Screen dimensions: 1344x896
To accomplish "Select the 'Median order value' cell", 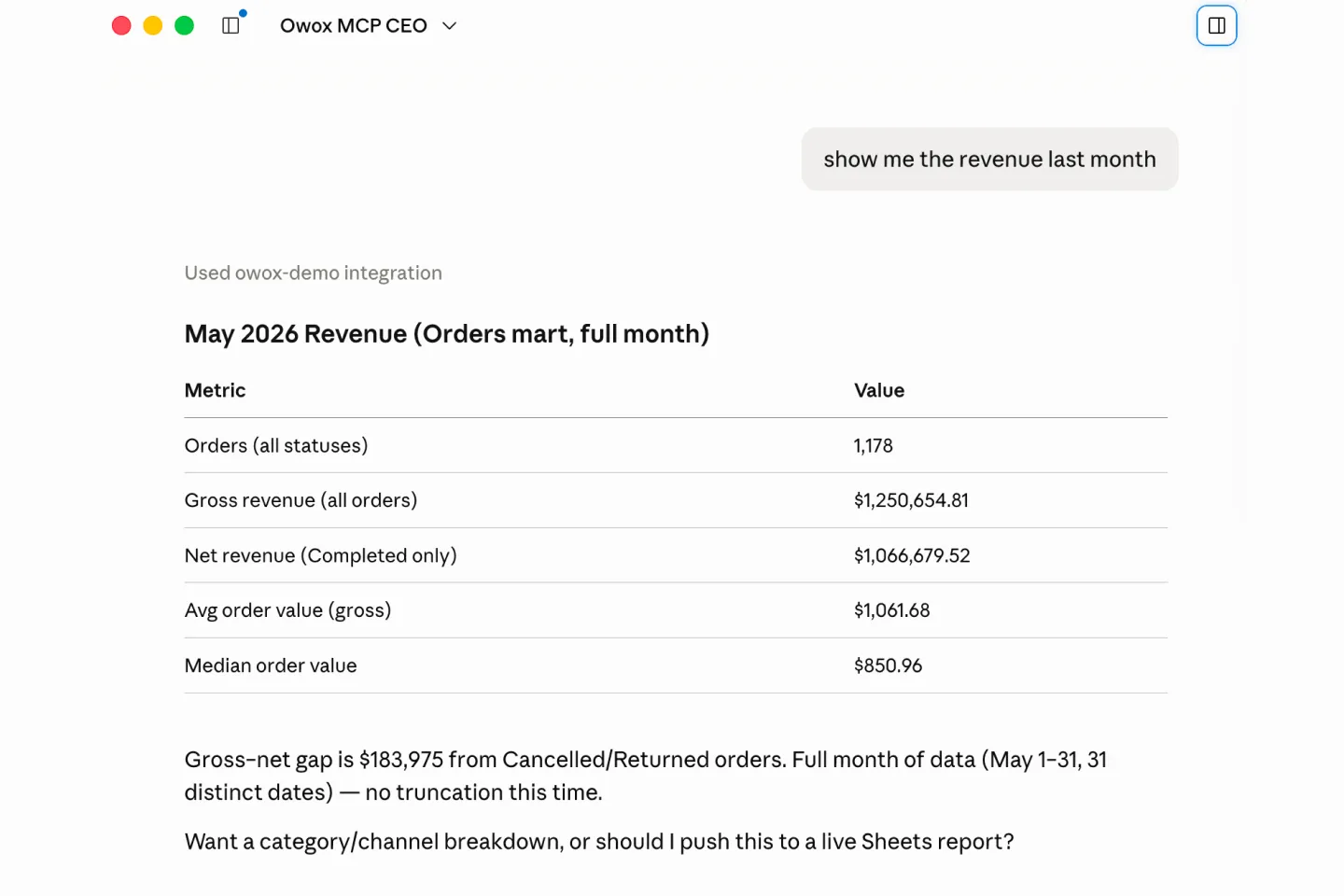I will coord(271,665).
